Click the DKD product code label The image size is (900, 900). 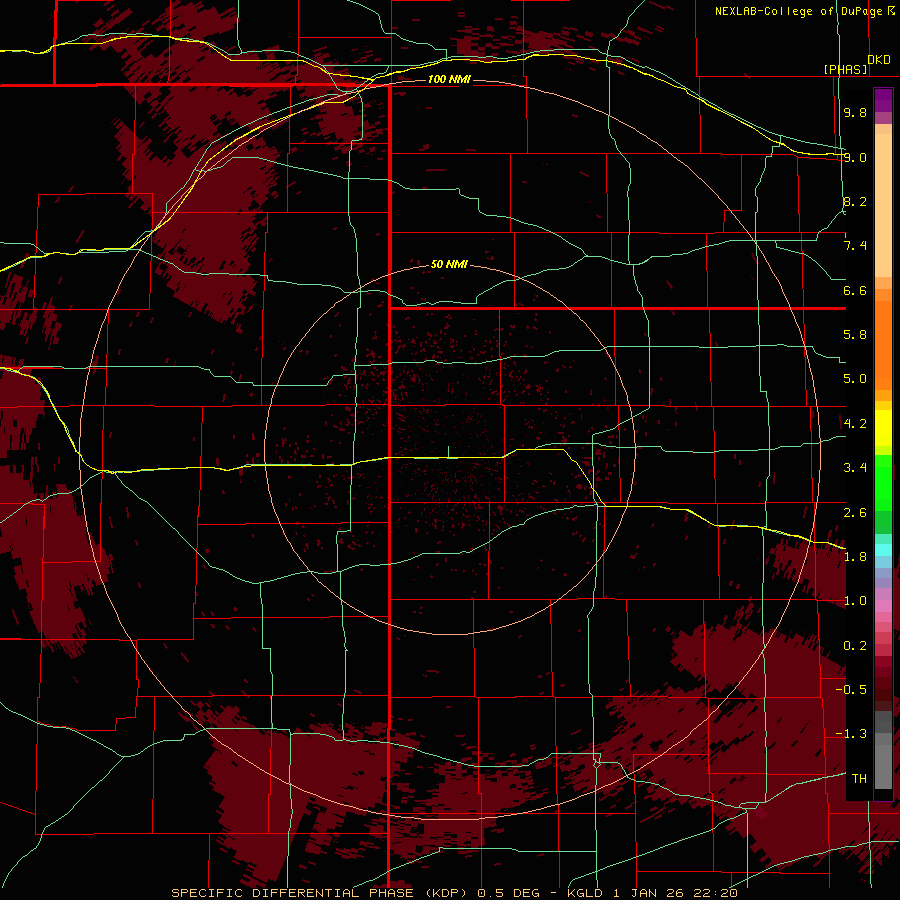click(x=879, y=60)
